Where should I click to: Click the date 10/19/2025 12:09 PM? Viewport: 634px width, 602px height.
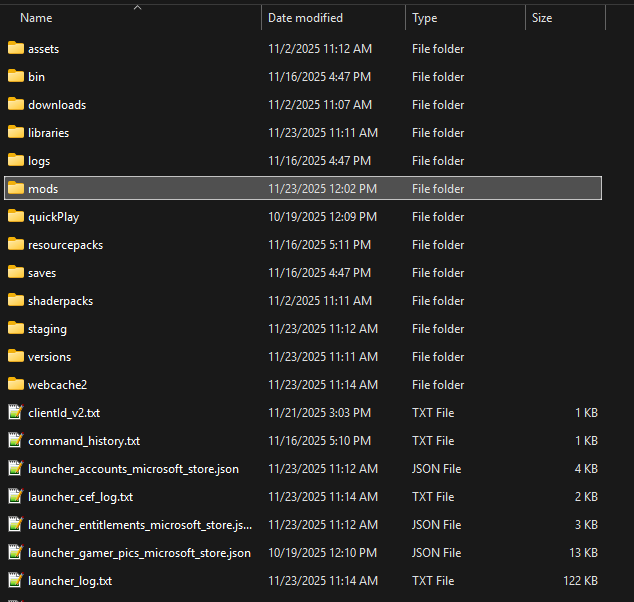[322, 217]
